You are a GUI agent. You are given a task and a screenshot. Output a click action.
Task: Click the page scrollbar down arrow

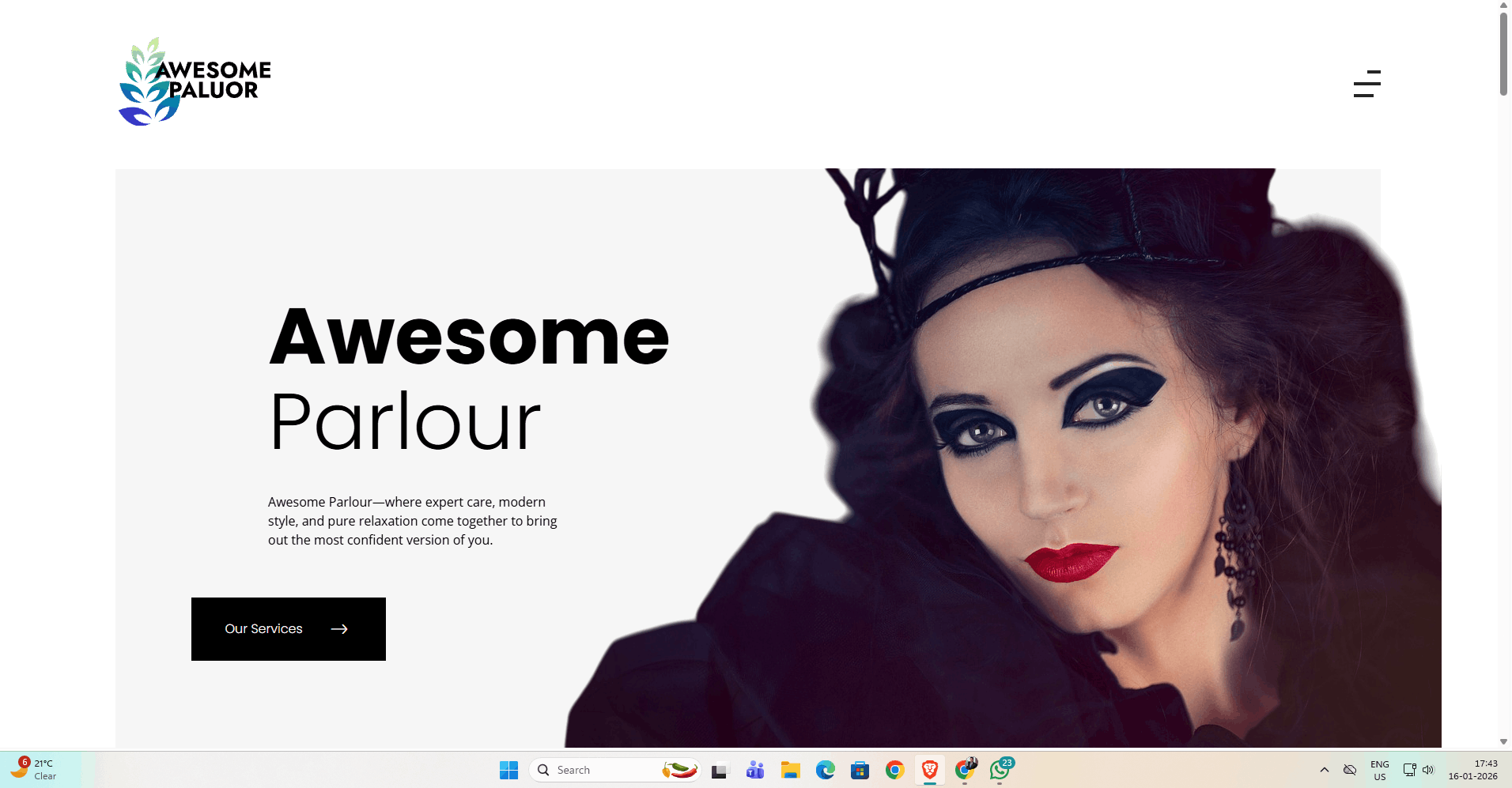pos(1503,741)
